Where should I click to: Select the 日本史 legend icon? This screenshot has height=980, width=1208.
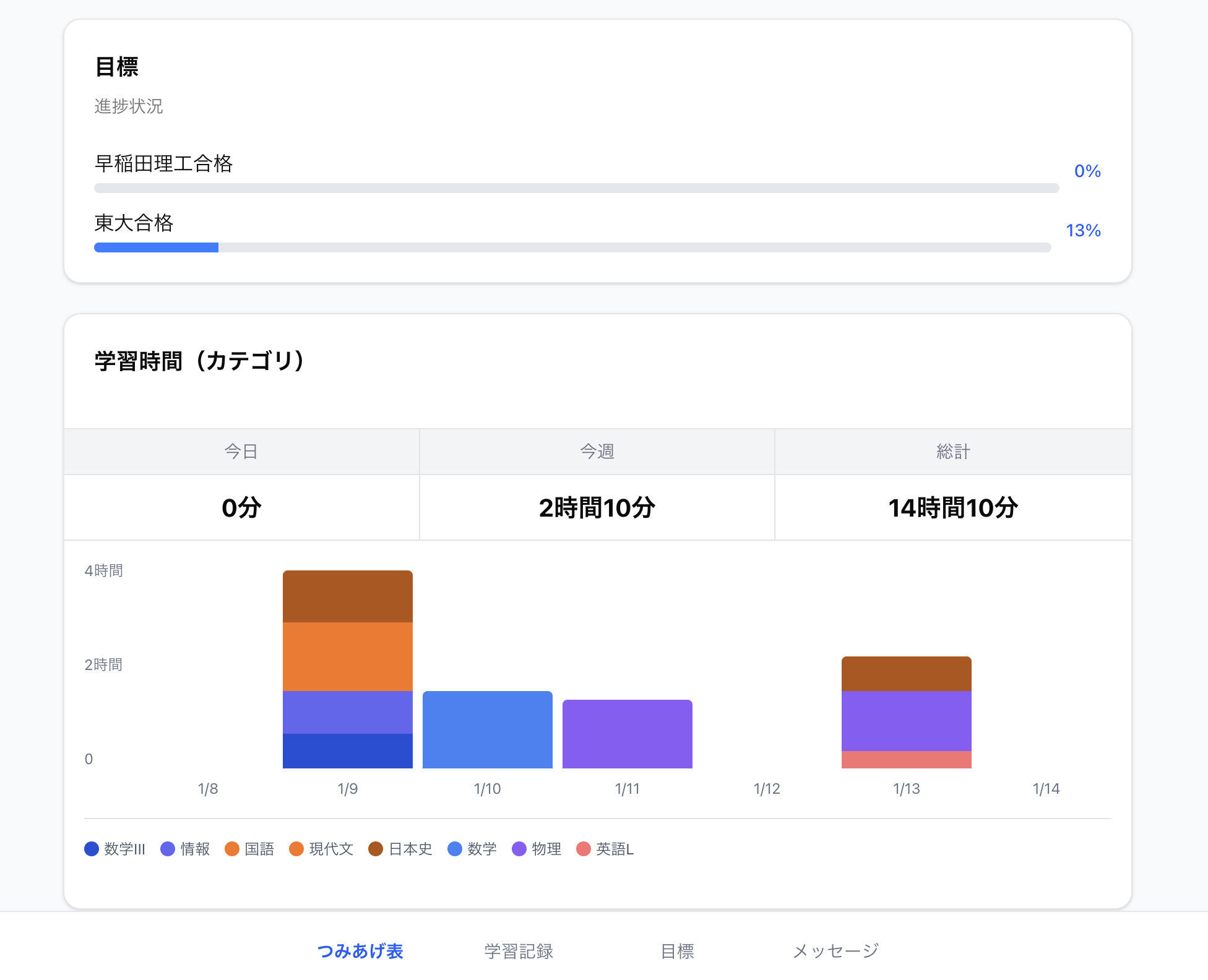[376, 849]
